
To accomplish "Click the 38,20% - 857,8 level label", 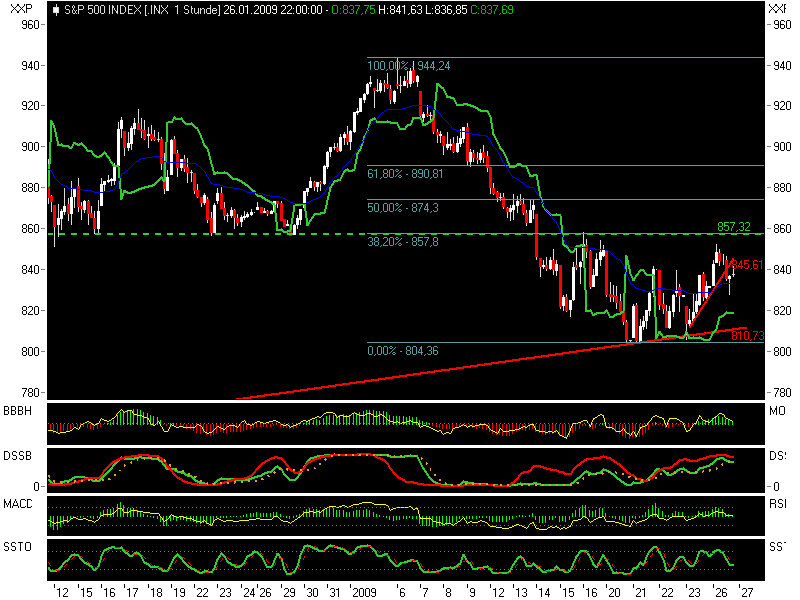I will point(404,240).
